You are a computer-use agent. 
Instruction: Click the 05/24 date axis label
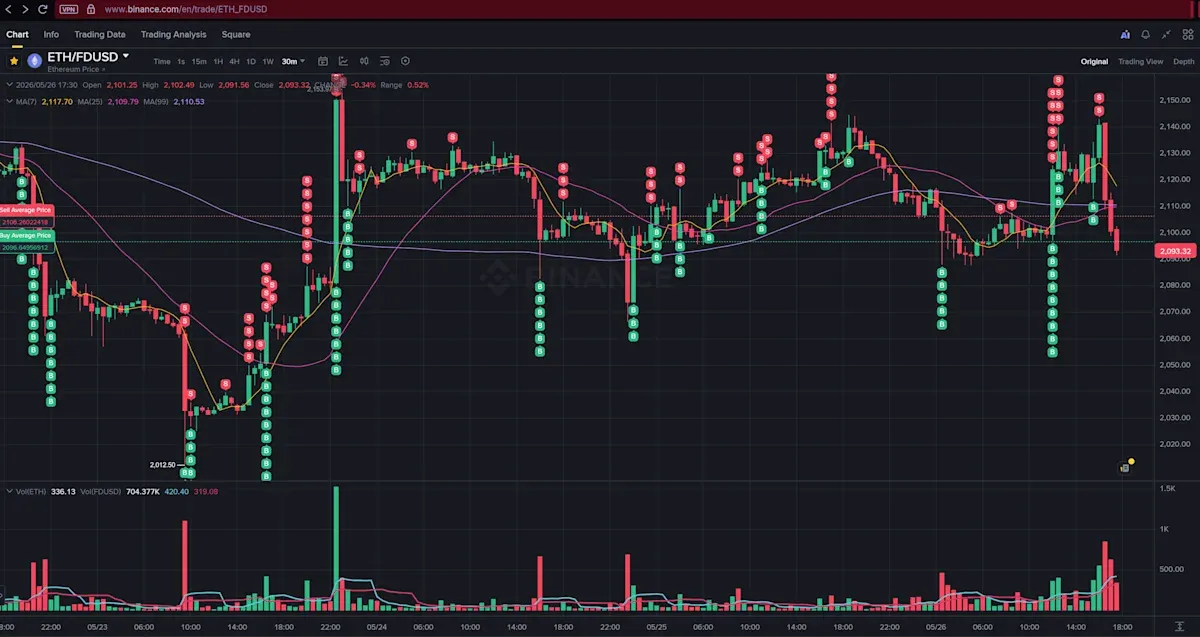click(377, 626)
